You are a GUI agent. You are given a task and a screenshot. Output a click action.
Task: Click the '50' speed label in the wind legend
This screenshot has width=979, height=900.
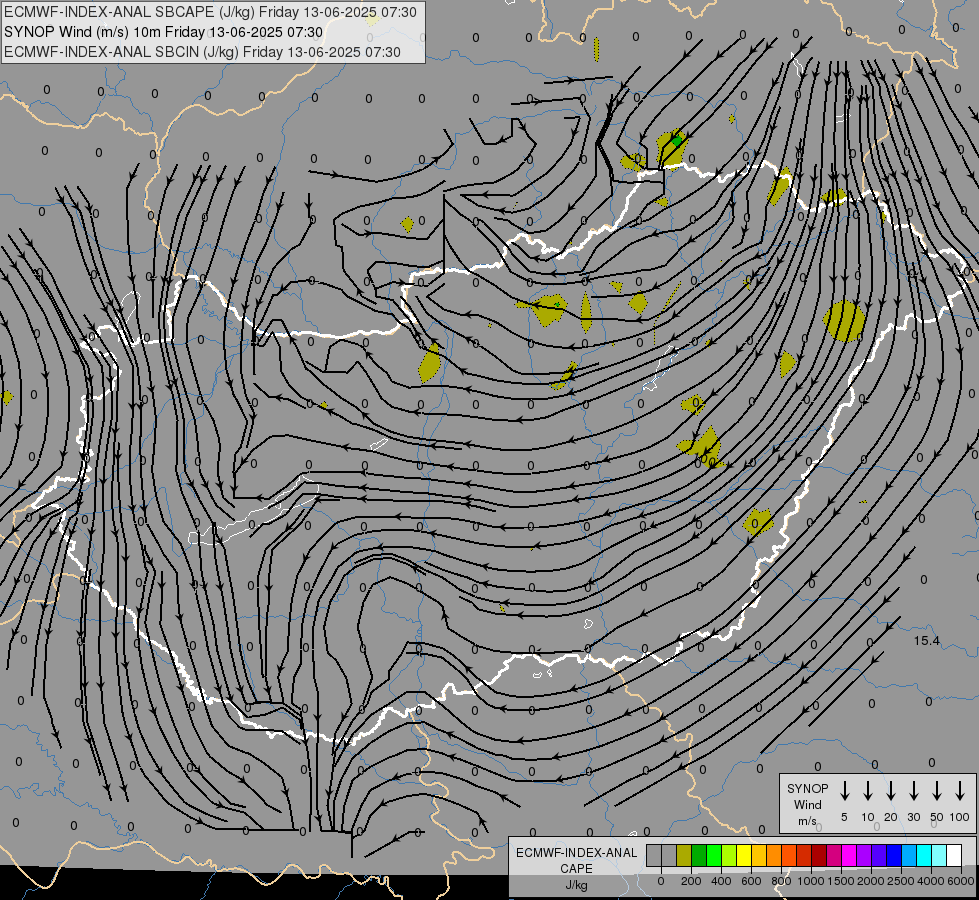pos(937,817)
